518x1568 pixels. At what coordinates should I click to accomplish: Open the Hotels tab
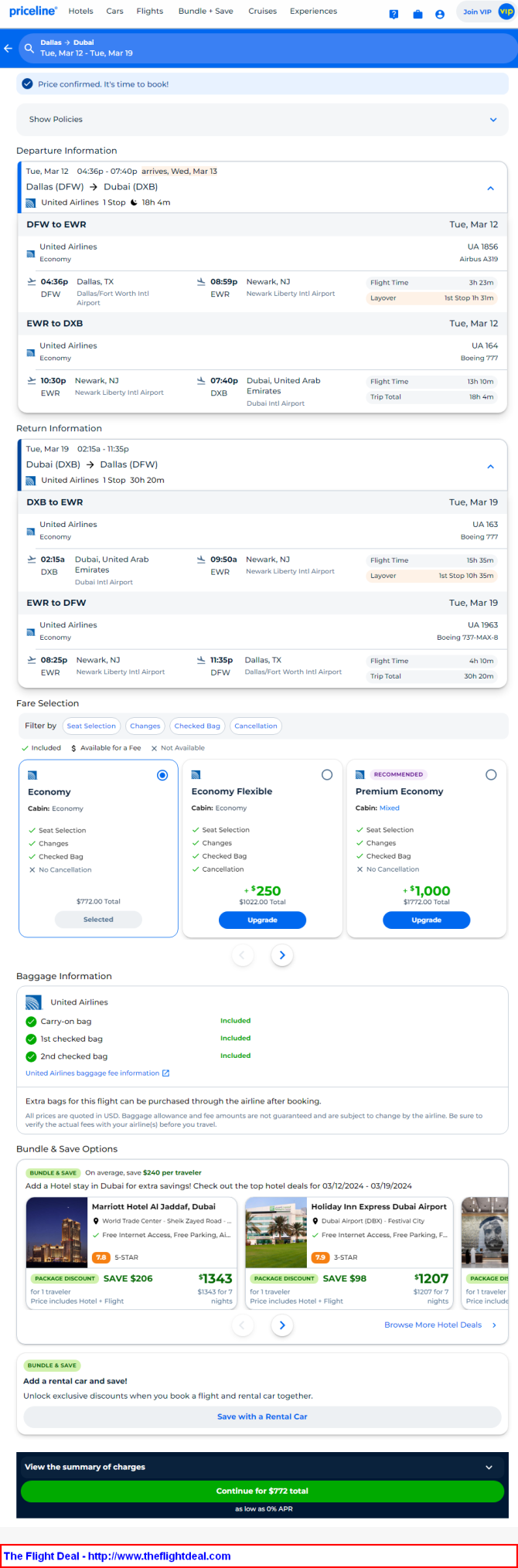pyautogui.click(x=80, y=11)
